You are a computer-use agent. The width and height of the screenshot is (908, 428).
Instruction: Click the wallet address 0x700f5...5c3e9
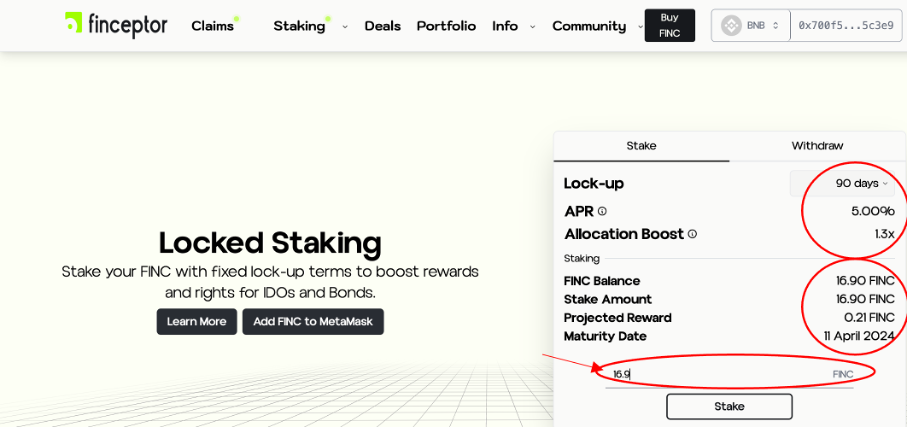pos(846,25)
